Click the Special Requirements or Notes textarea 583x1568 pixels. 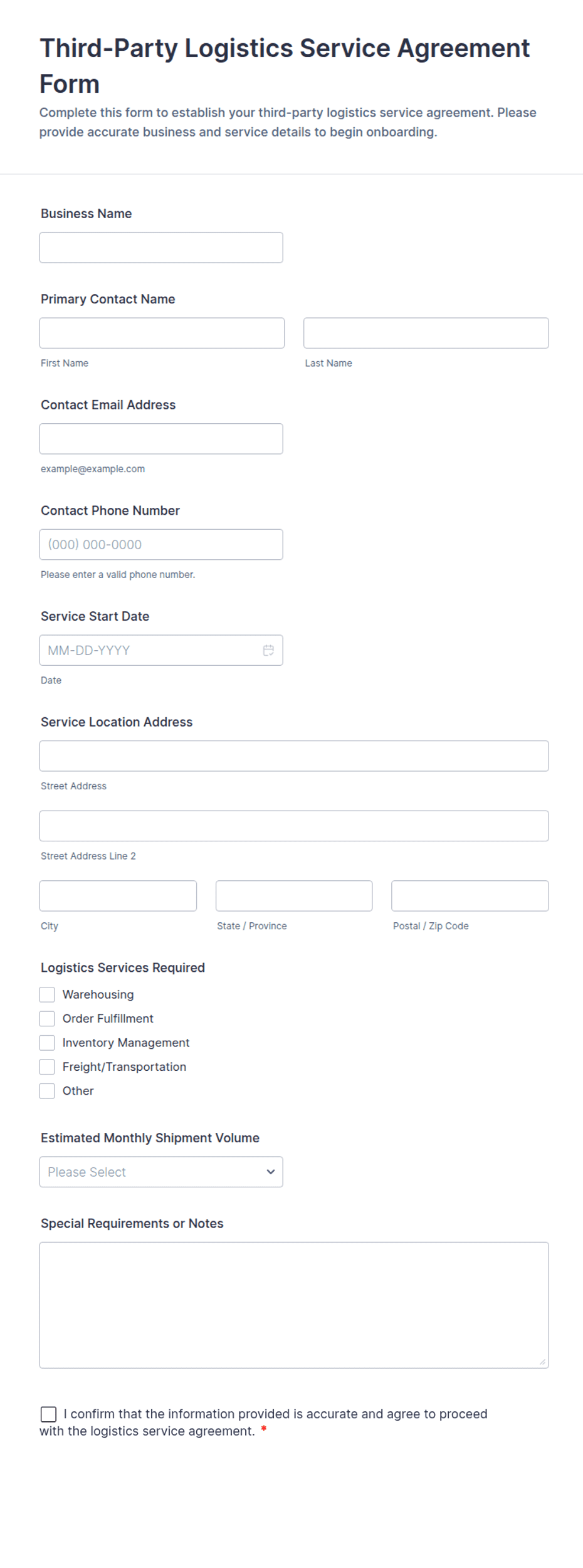pos(294,1305)
